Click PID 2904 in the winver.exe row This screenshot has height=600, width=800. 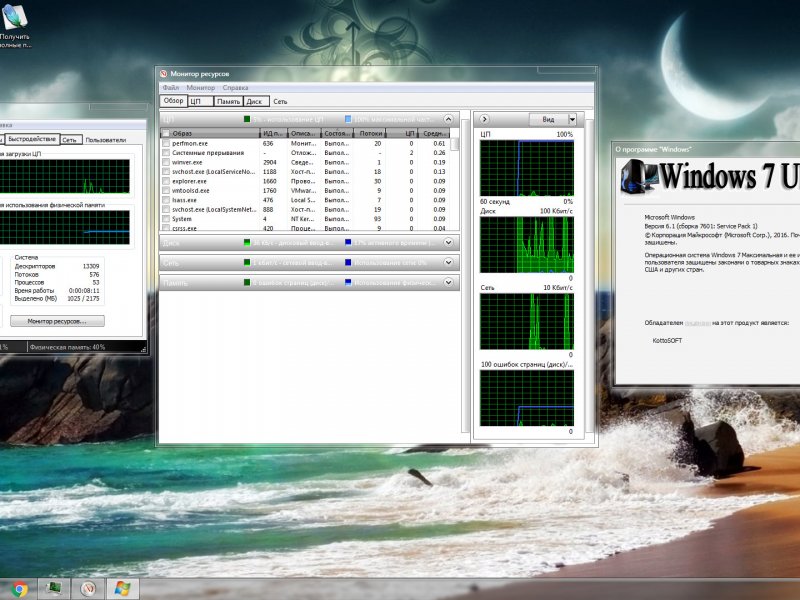pyautogui.click(x=270, y=162)
